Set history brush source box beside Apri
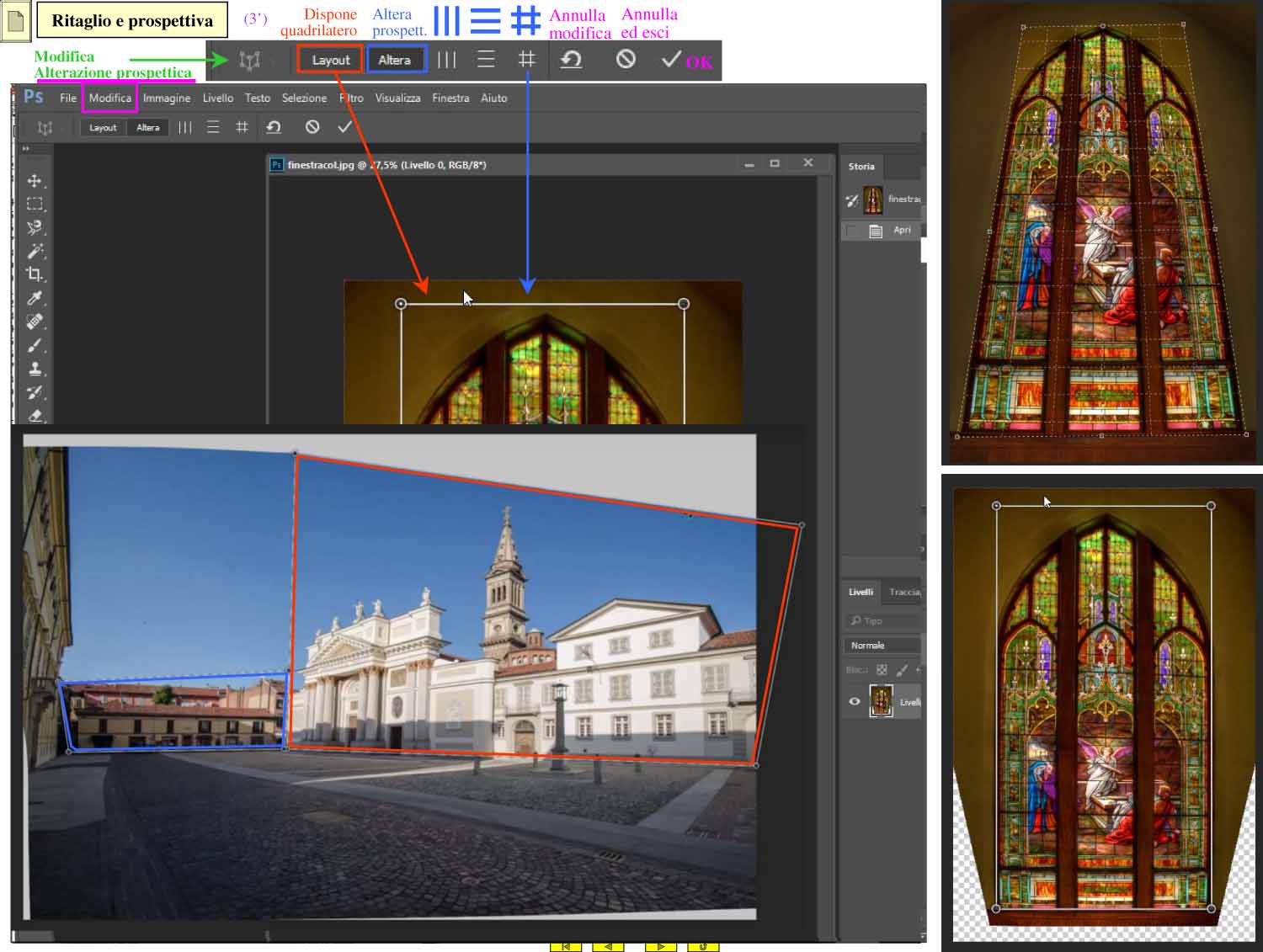 point(852,230)
